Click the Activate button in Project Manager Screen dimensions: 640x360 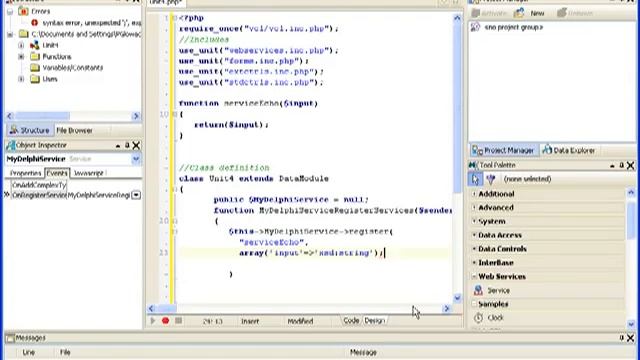(489, 13)
